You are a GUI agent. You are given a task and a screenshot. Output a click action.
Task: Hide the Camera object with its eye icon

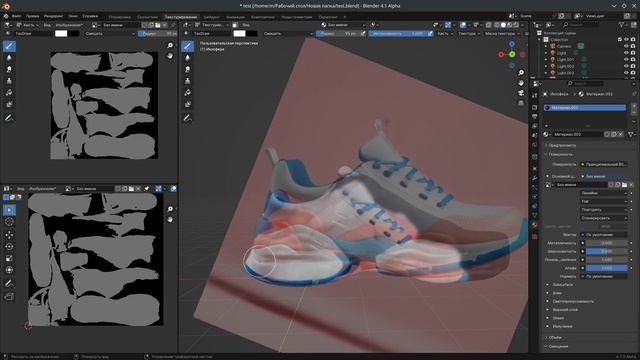click(626, 46)
